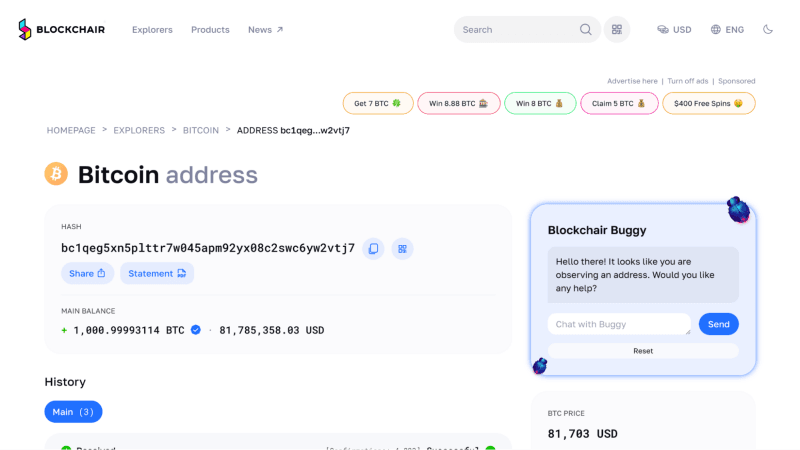
Task: Send message to Buggy
Action: click(x=718, y=324)
